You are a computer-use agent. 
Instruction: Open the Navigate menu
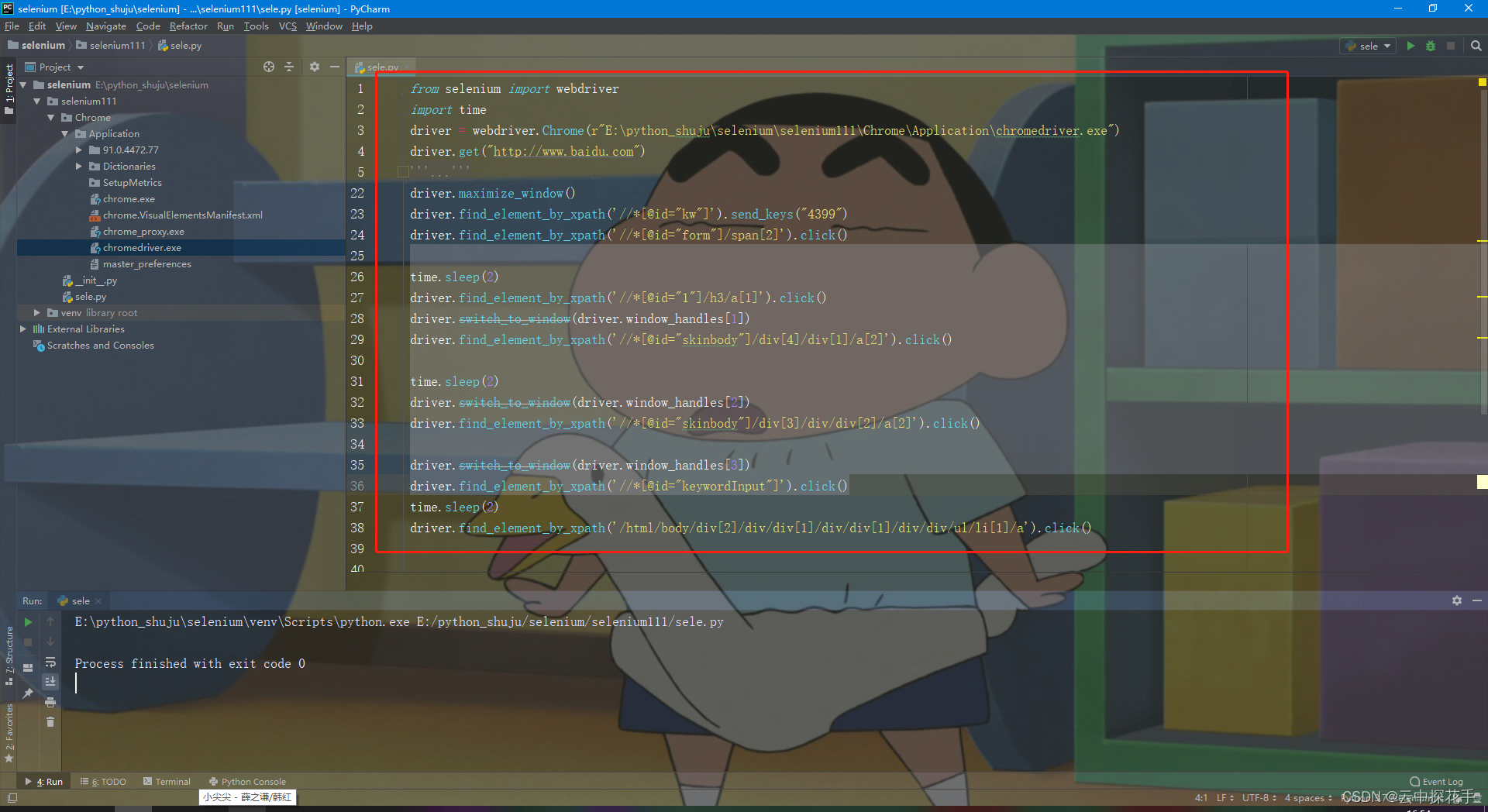pos(106,26)
